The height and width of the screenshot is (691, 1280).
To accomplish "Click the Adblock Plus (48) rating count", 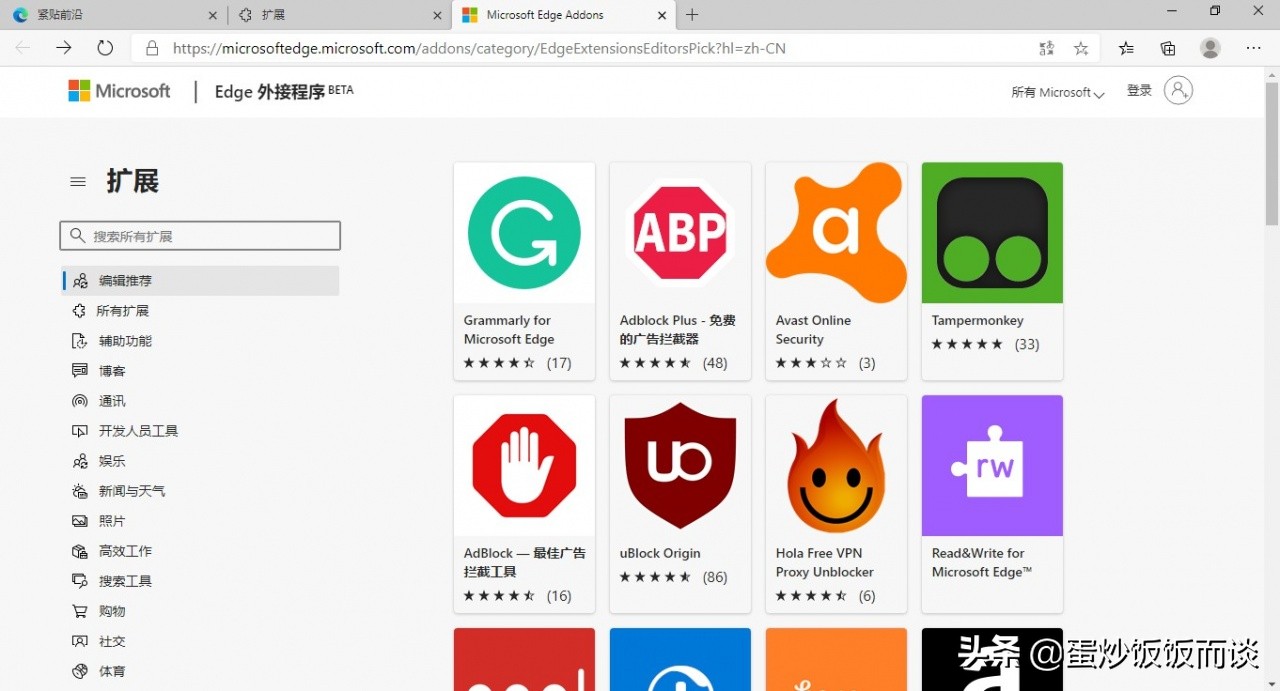I will coord(715,363).
